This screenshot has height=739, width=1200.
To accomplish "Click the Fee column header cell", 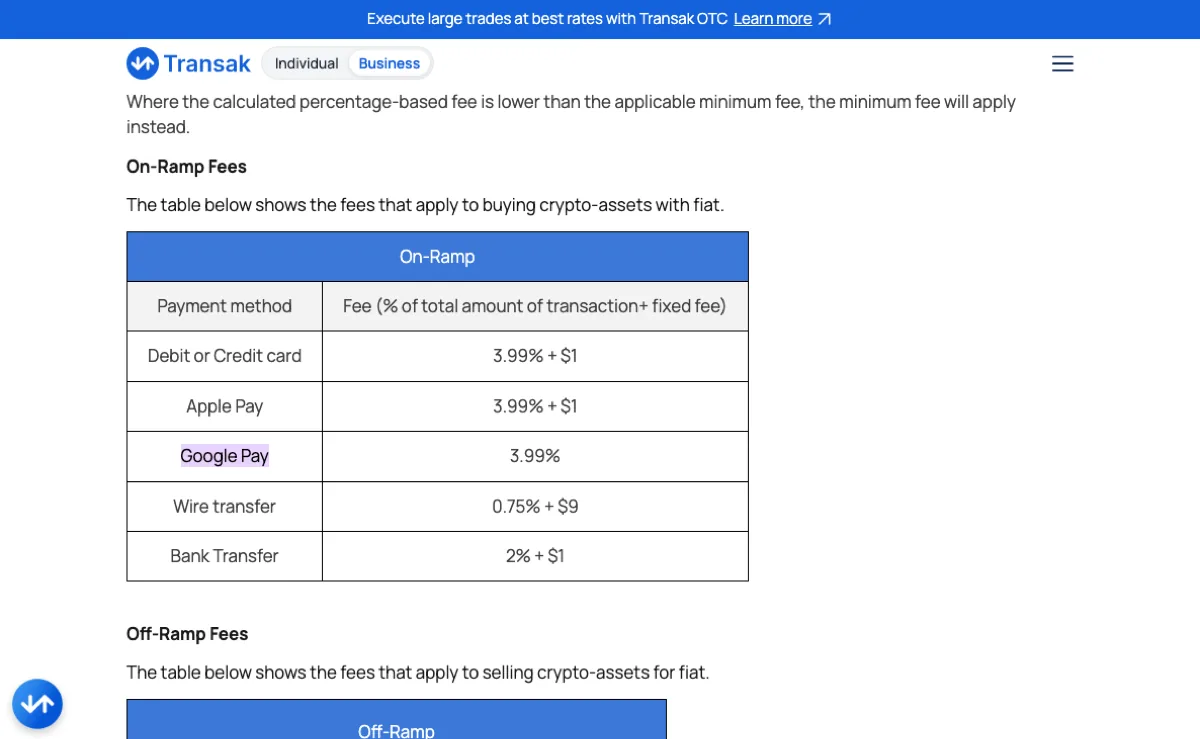I will click(535, 306).
